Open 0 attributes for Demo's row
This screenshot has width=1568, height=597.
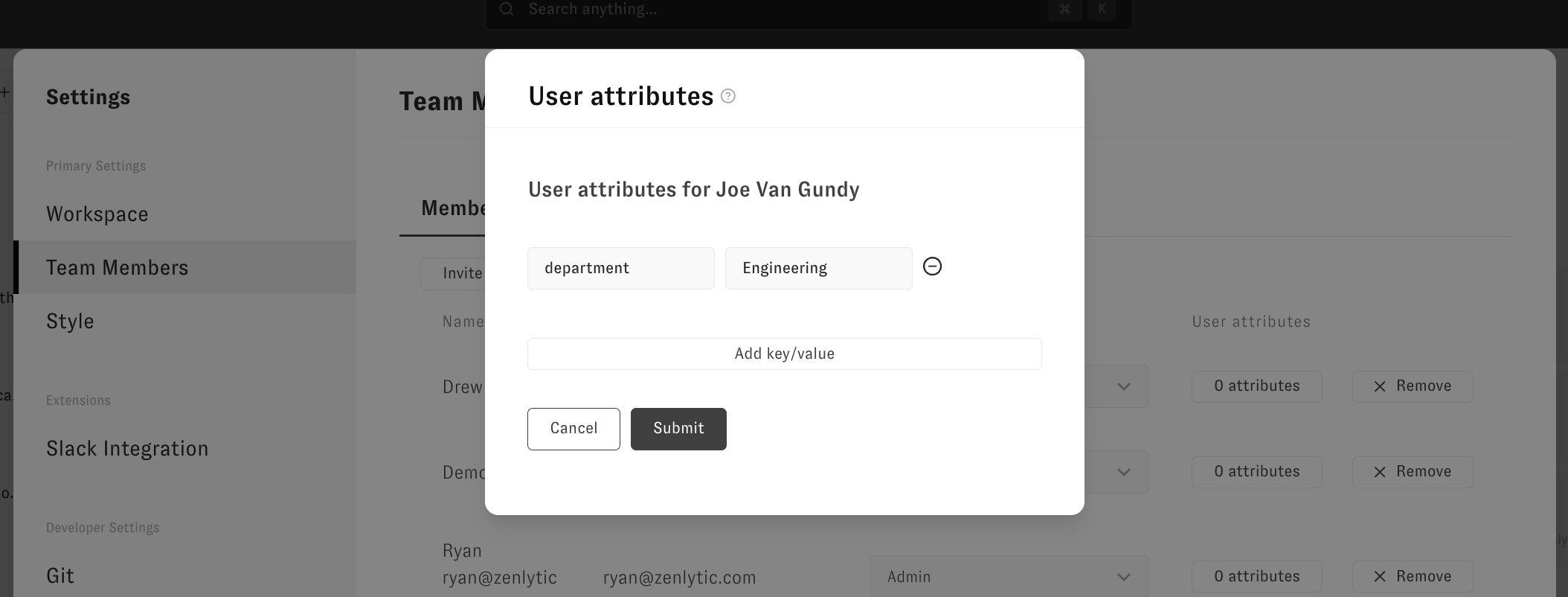(x=1257, y=472)
